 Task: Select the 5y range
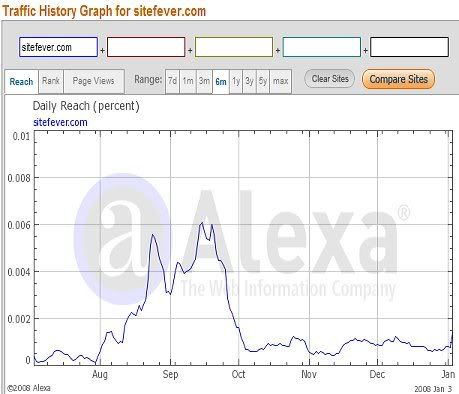coord(263,81)
